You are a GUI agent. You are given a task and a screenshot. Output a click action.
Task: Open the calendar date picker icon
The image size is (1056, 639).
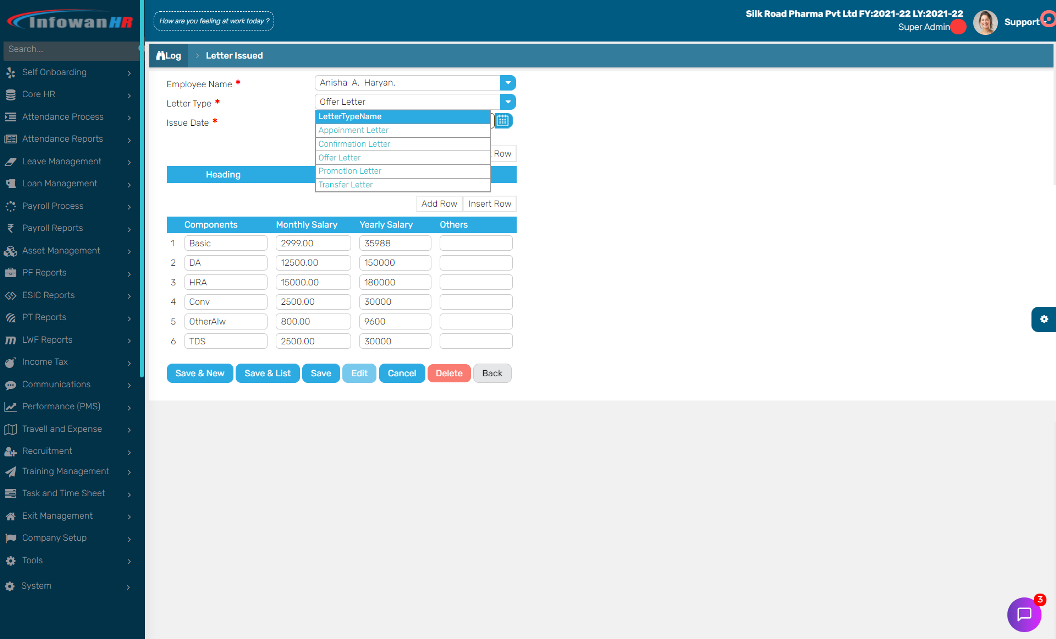point(504,121)
